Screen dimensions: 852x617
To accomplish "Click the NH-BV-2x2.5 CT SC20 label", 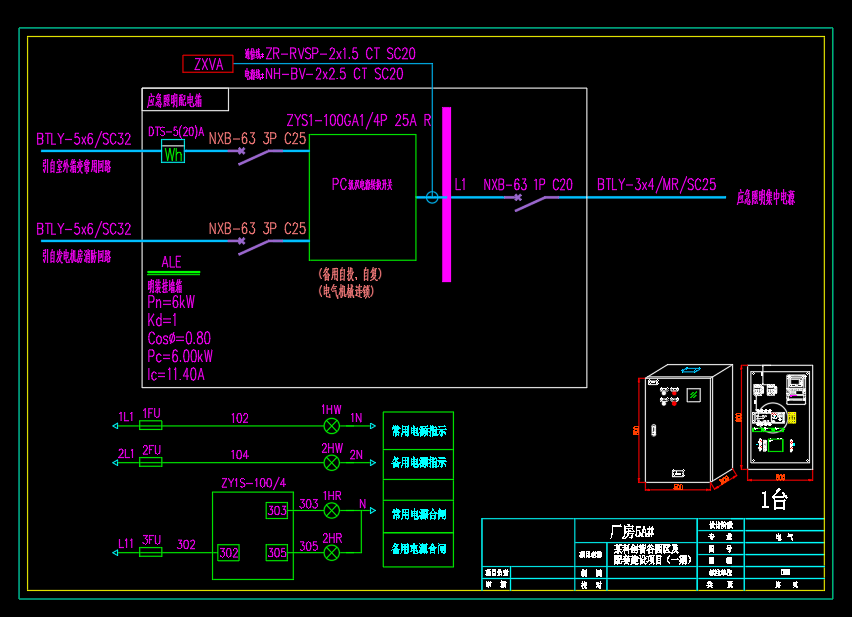I will pos(334,74).
